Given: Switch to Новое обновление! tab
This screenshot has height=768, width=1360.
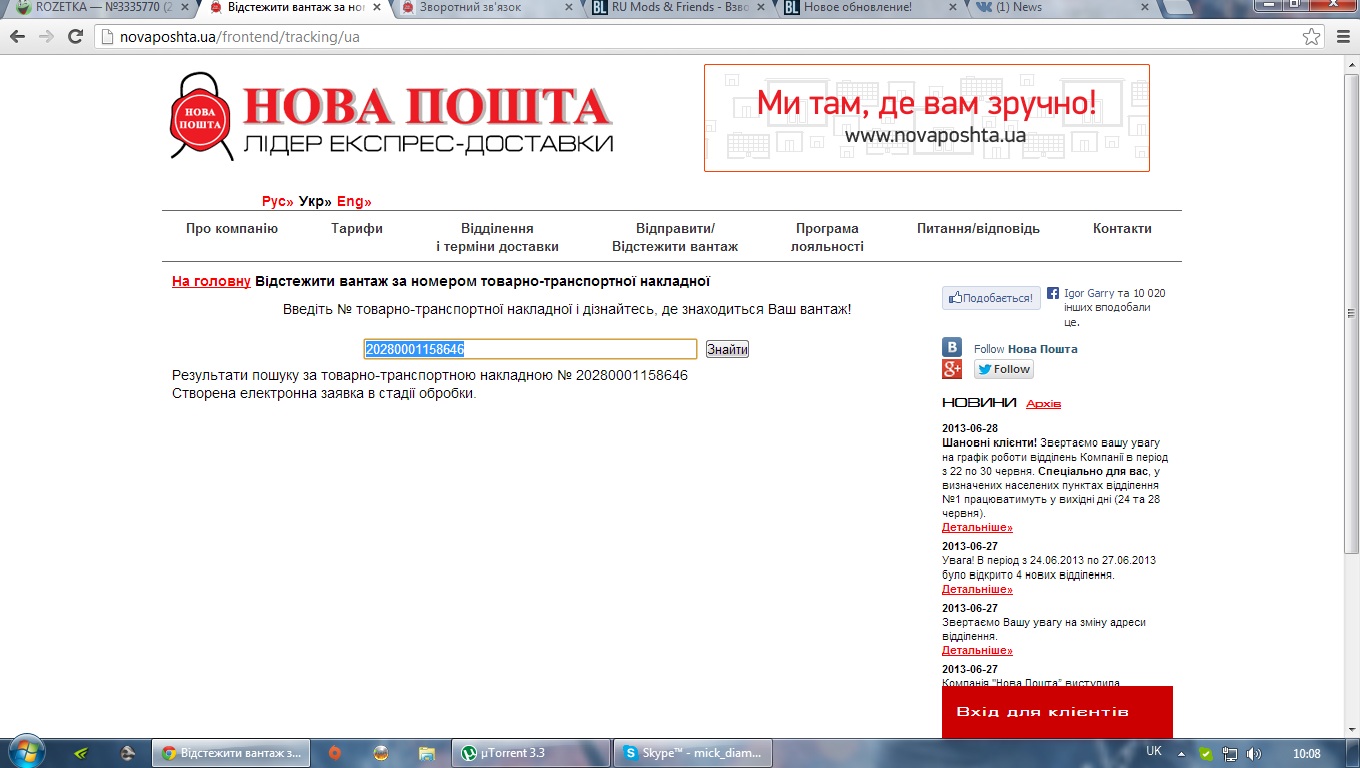Looking at the screenshot, I should pos(870,8).
